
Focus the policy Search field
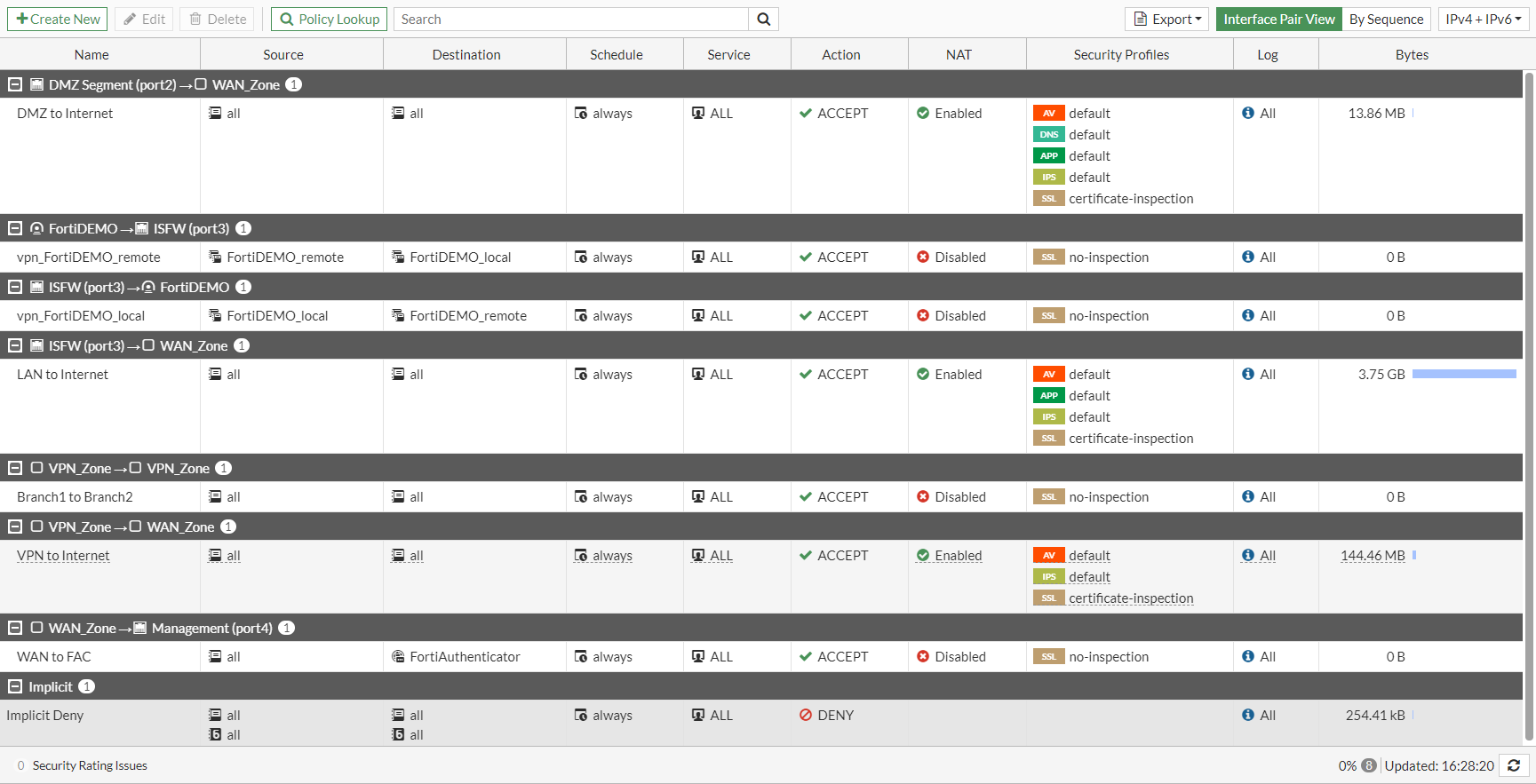tap(571, 20)
